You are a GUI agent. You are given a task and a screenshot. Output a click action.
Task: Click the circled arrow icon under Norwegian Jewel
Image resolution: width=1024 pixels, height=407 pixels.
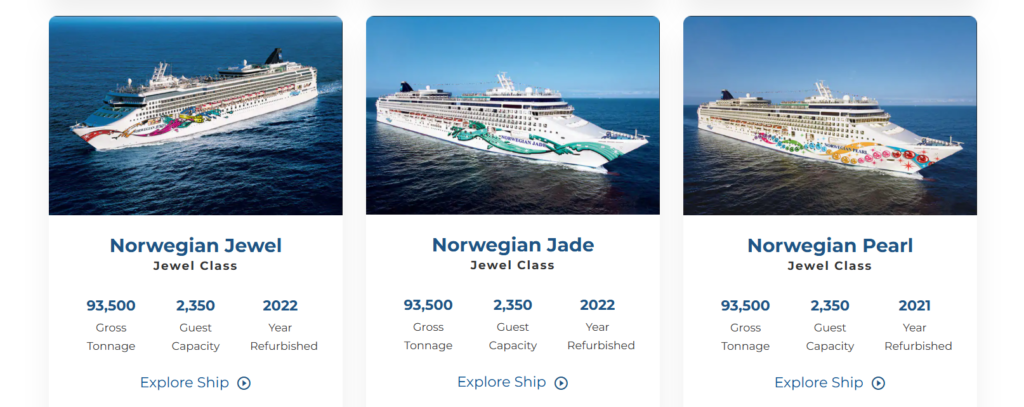244,383
